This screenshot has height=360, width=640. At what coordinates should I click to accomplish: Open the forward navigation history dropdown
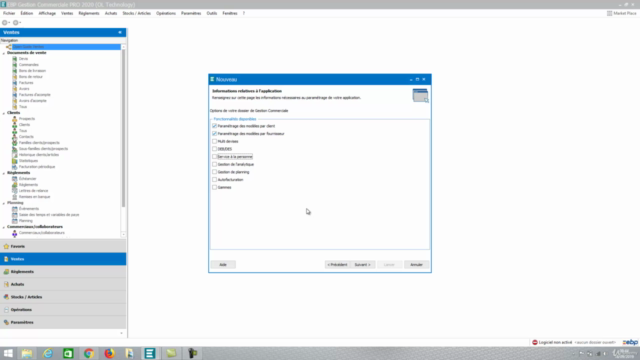20,23
